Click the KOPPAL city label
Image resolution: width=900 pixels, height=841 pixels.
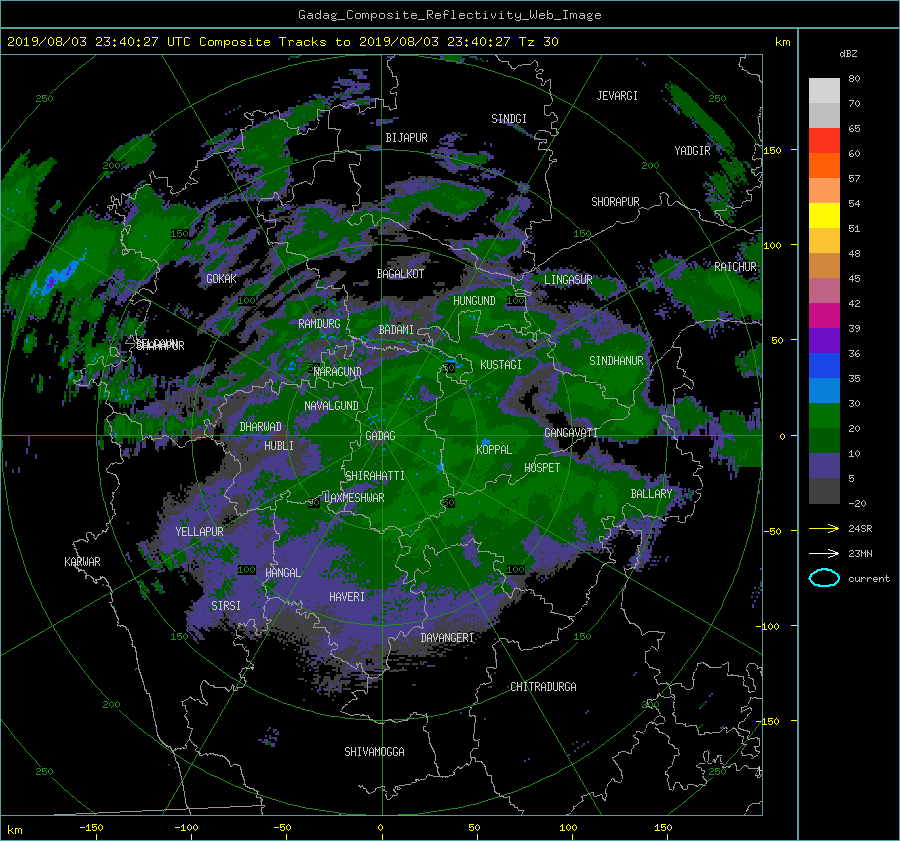(494, 449)
